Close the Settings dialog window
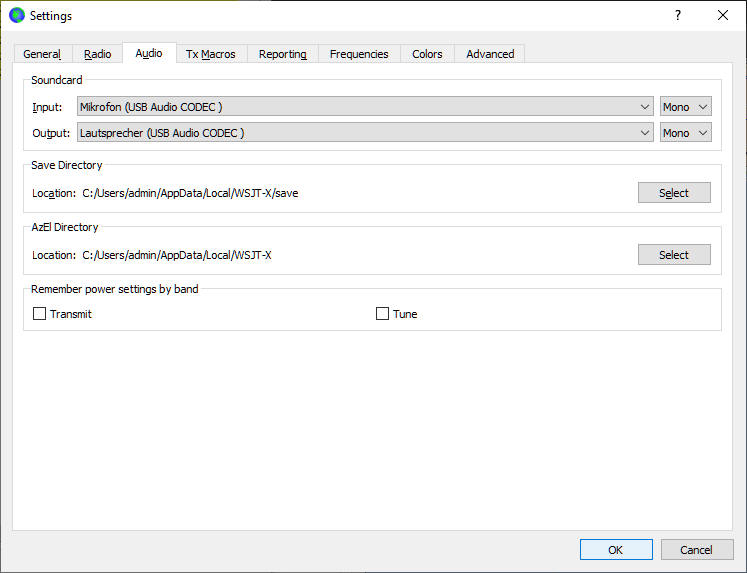 tap(723, 16)
